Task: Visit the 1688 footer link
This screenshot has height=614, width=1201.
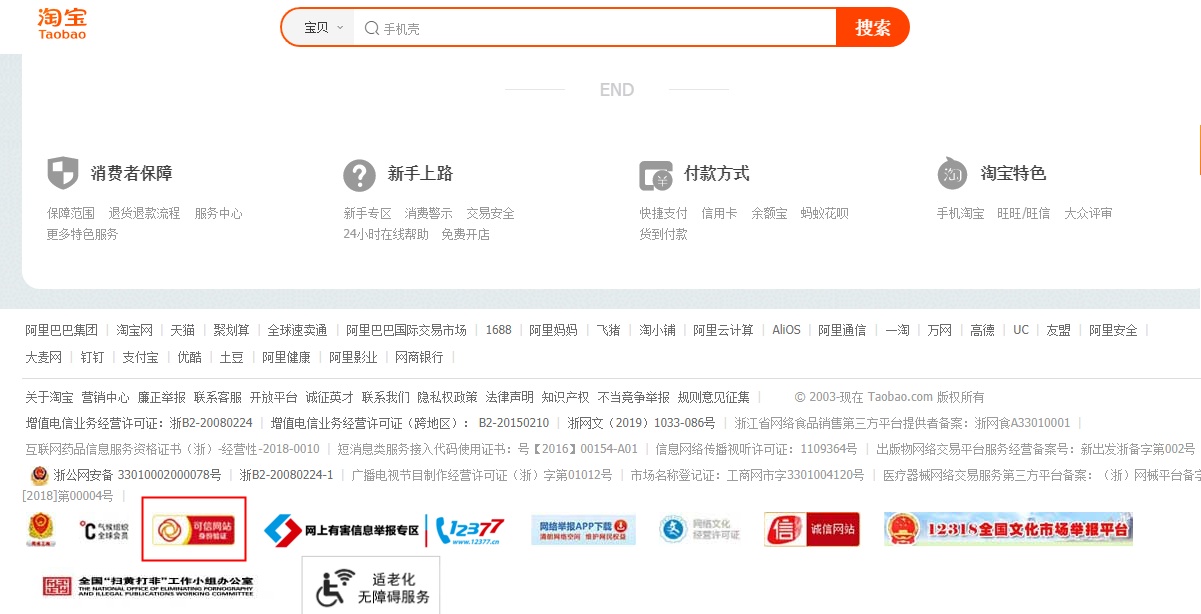Action: [498, 330]
